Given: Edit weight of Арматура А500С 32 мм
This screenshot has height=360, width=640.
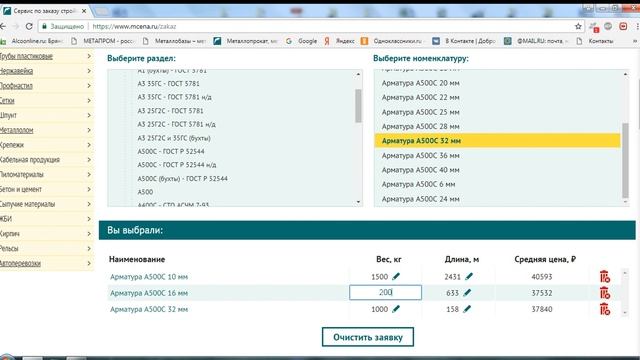Looking at the screenshot, I should coord(396,309).
